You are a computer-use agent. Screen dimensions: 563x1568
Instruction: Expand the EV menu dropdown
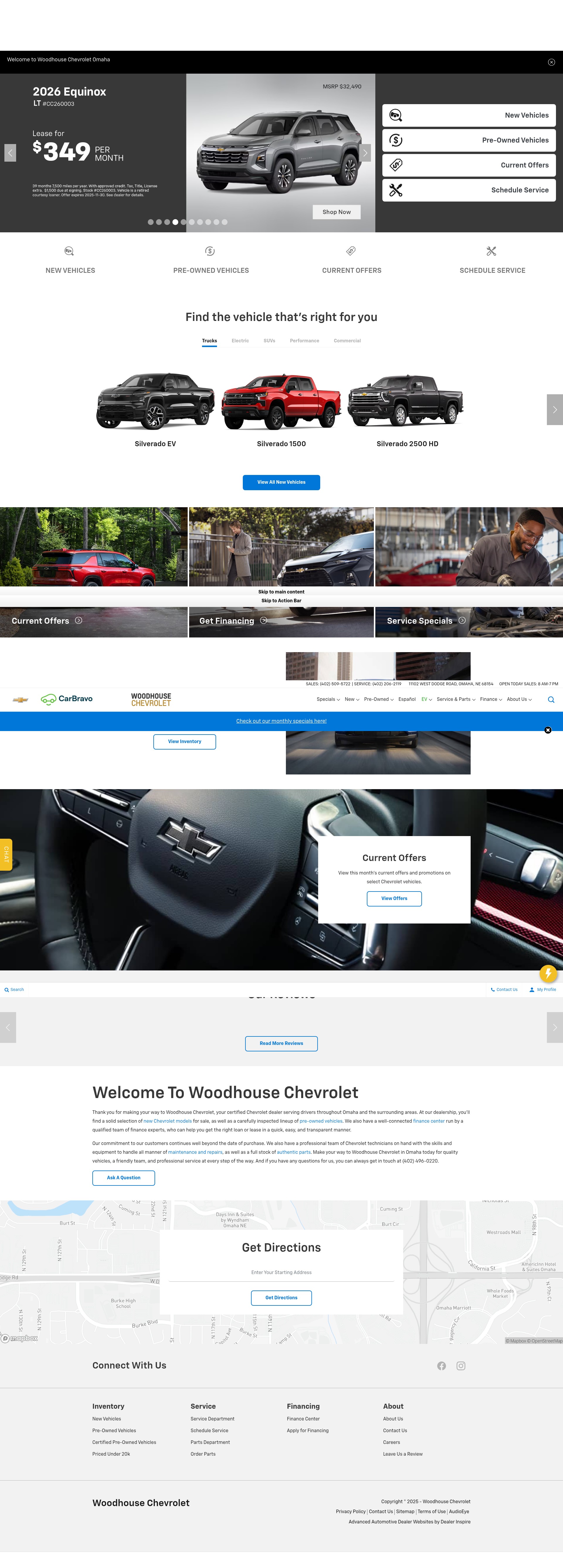(x=427, y=699)
